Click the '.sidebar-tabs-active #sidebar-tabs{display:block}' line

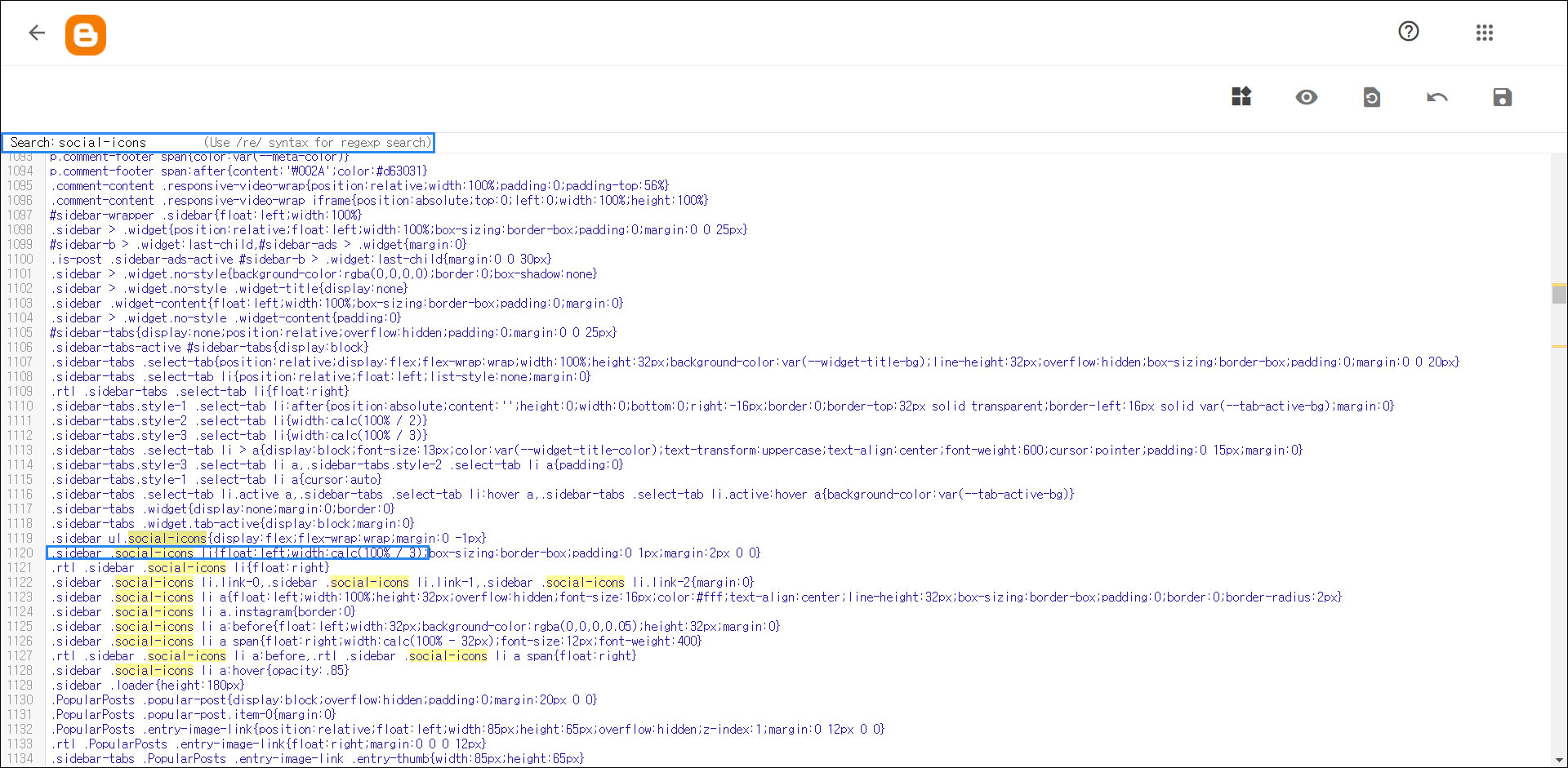(x=209, y=347)
